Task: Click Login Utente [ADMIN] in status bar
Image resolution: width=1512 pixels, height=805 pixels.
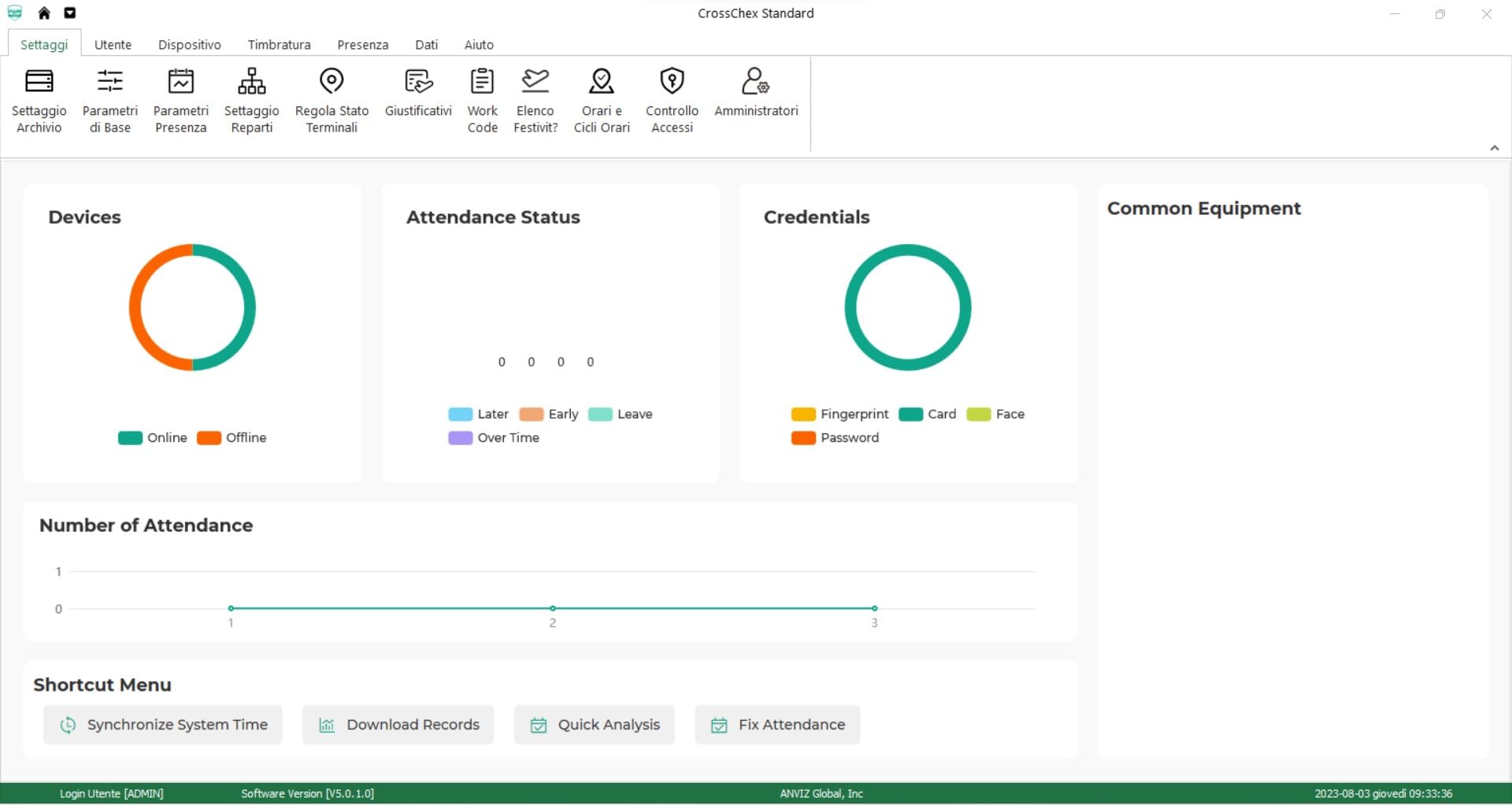Action: (x=112, y=793)
